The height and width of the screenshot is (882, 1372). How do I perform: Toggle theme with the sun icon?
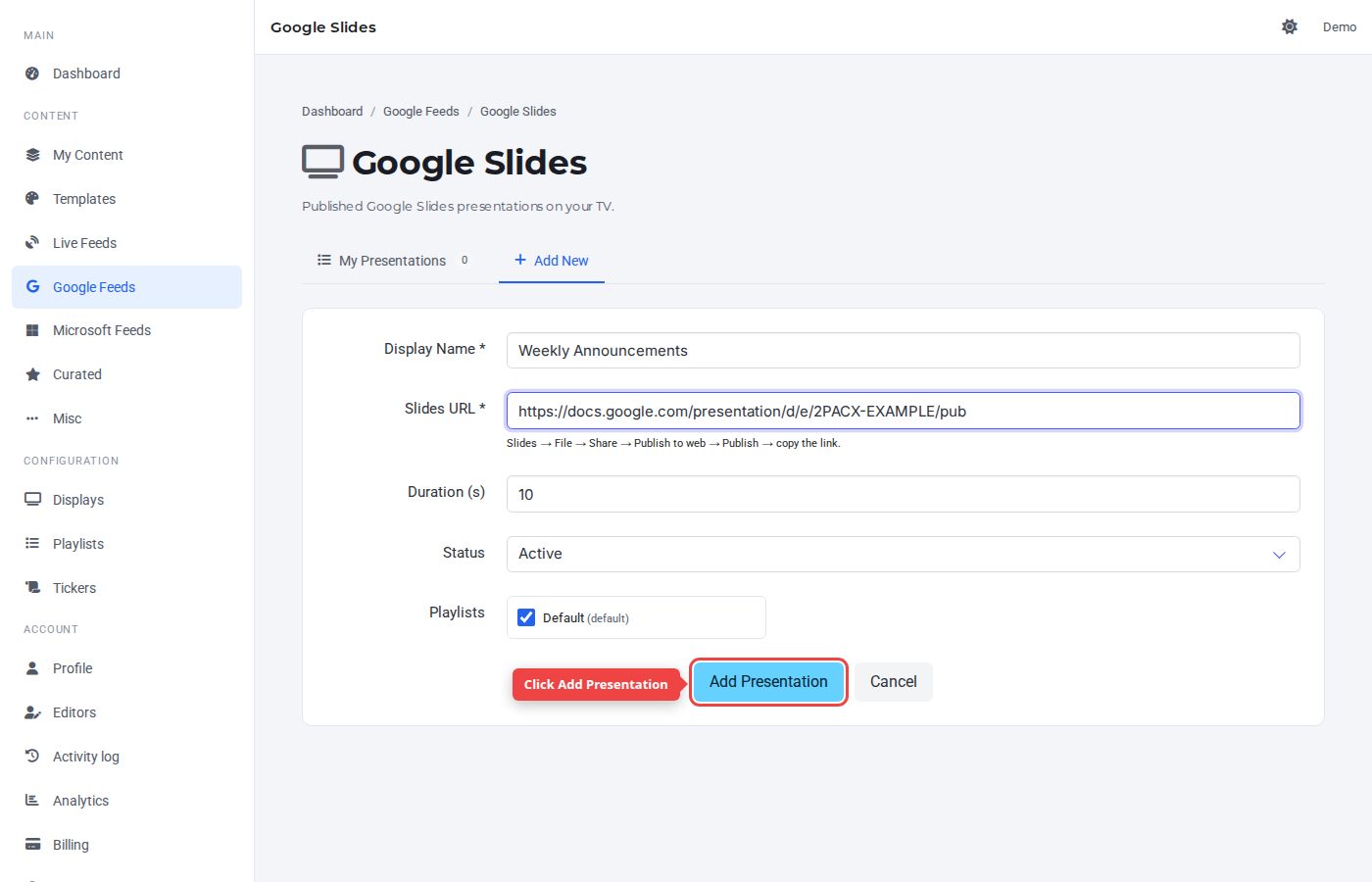tap(1290, 26)
